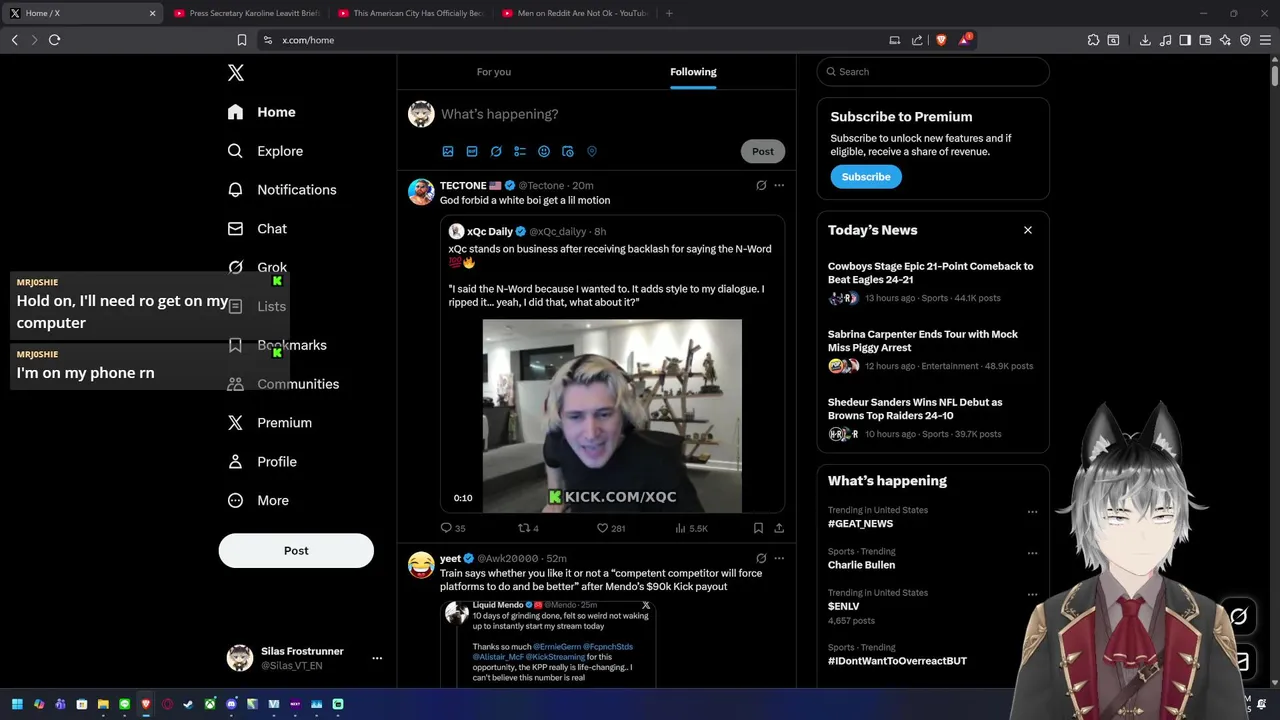Click the large white Post button in sidebar

(296, 551)
